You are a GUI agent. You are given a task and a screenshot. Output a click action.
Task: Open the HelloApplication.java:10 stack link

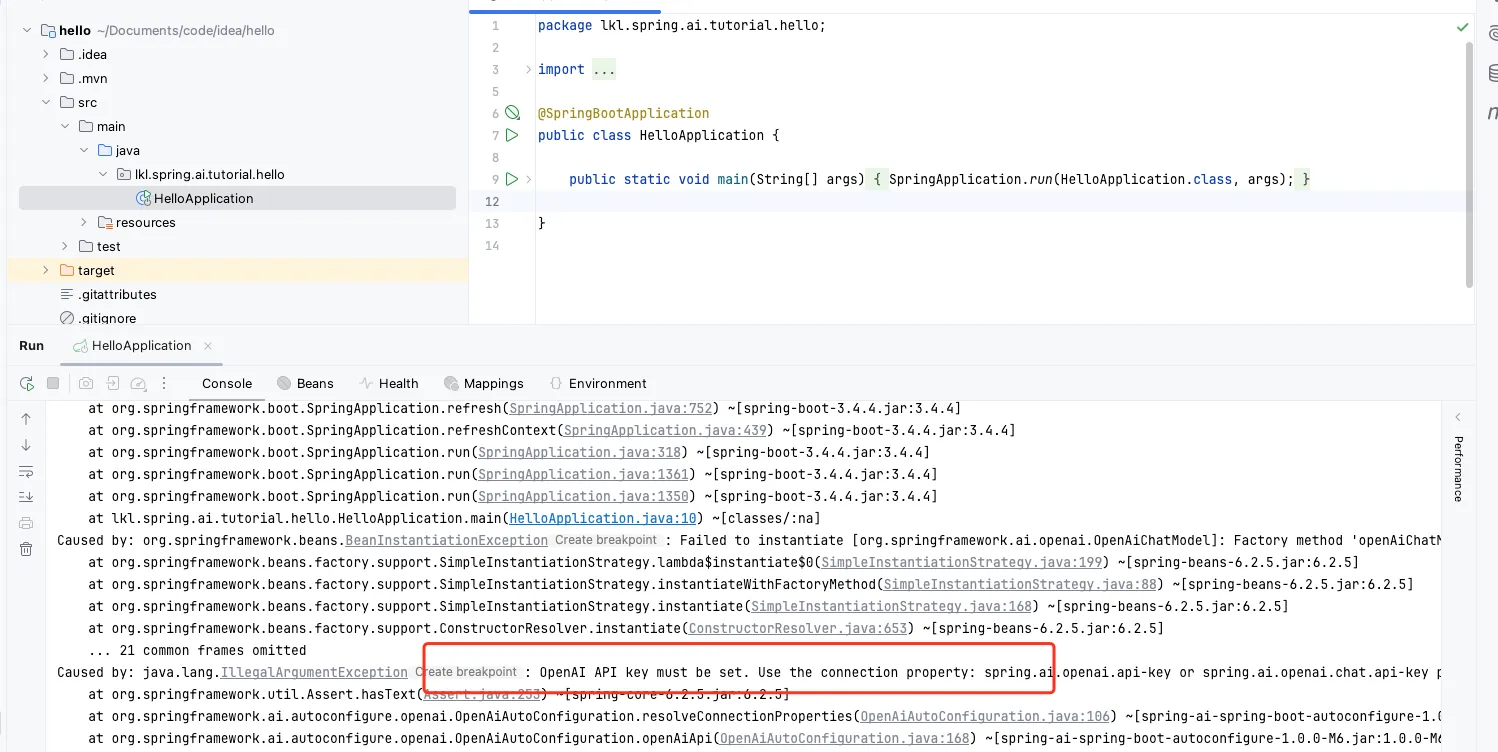click(602, 519)
